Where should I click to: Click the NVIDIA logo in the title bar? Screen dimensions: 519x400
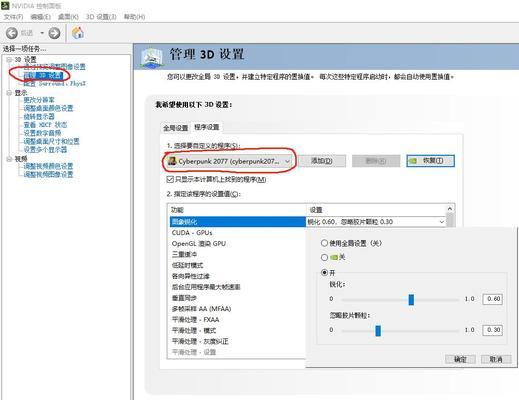tap(5, 5)
